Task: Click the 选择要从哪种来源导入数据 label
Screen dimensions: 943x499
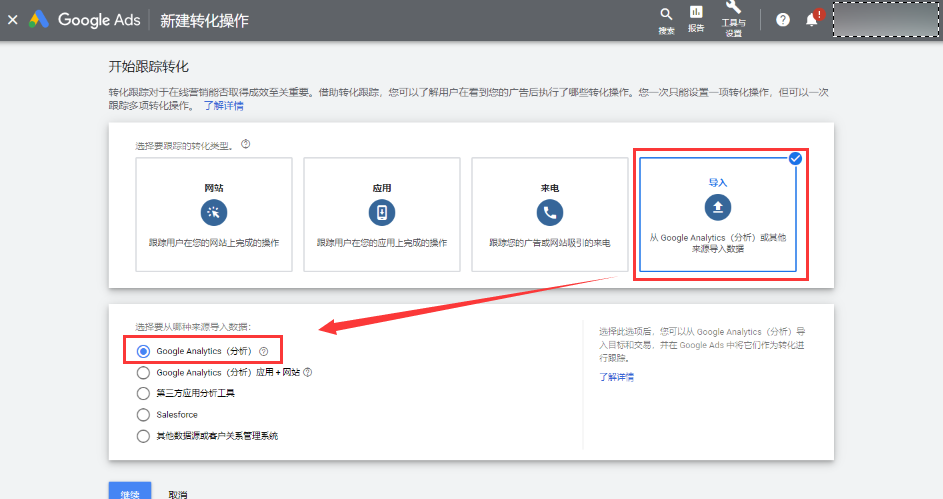Action: click(193, 327)
